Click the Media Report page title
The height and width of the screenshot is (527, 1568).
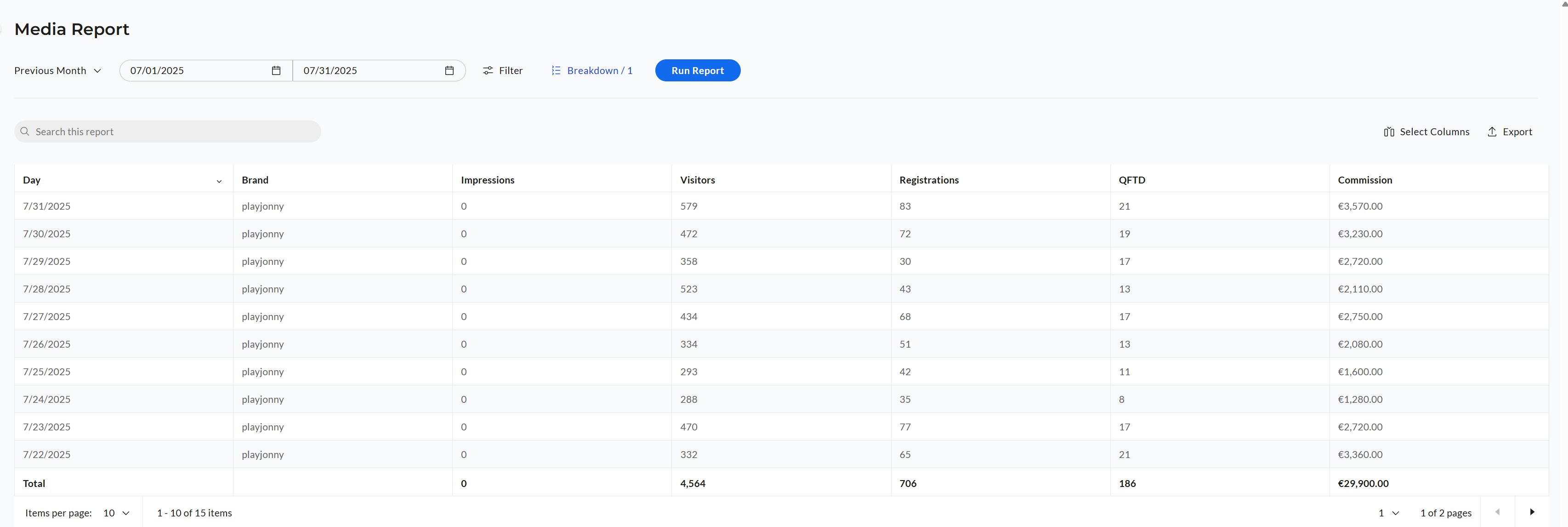coord(72,29)
